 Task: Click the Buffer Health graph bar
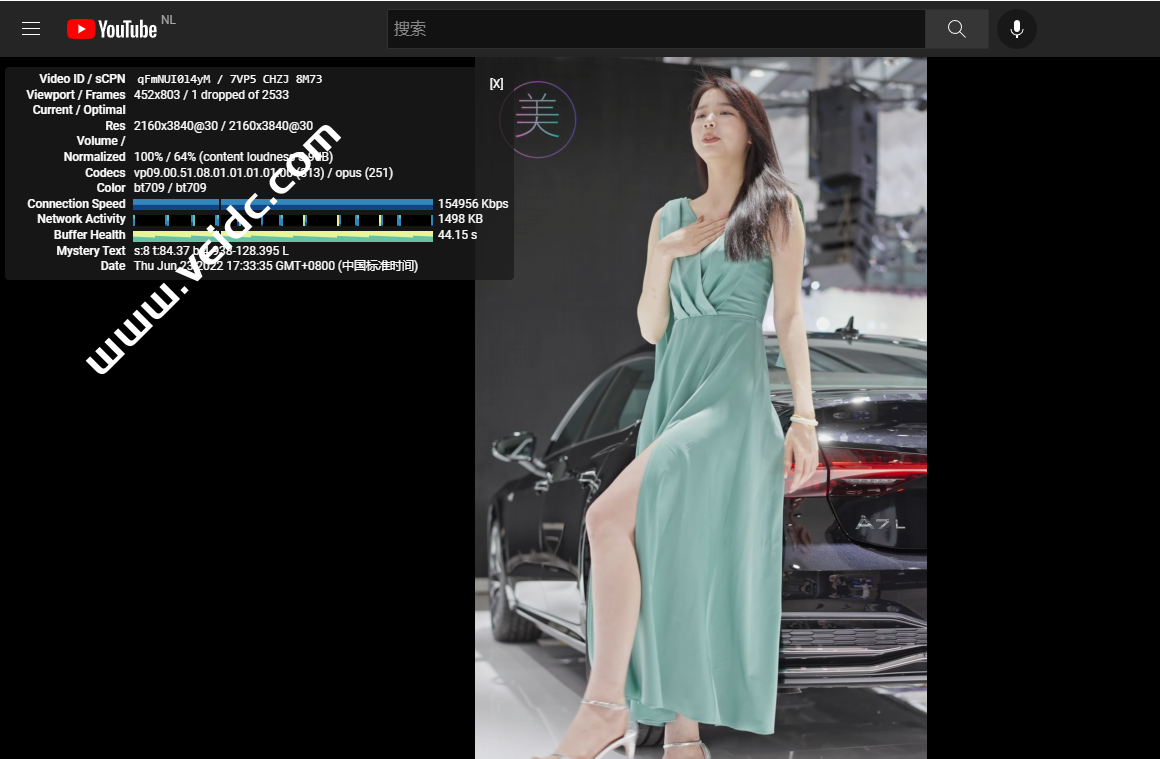point(283,235)
